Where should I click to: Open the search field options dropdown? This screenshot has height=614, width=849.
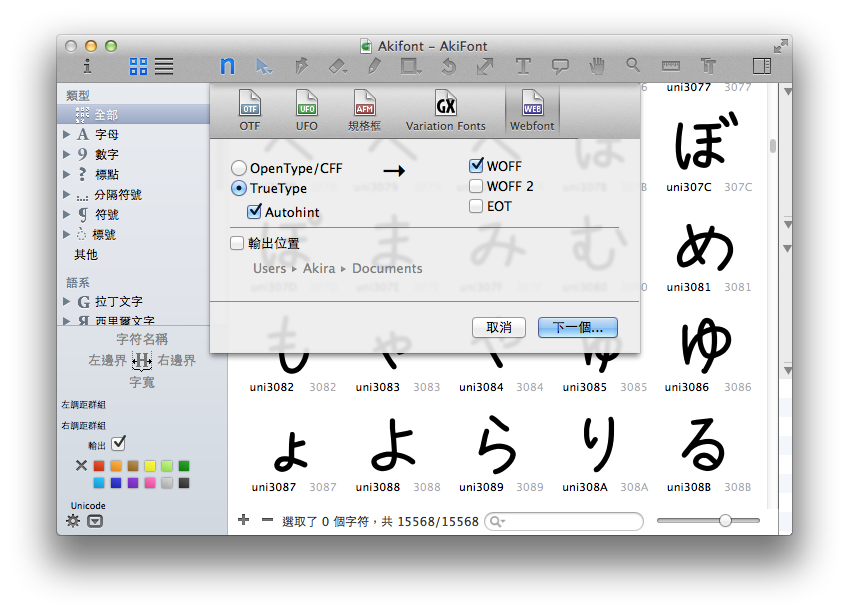[497, 521]
